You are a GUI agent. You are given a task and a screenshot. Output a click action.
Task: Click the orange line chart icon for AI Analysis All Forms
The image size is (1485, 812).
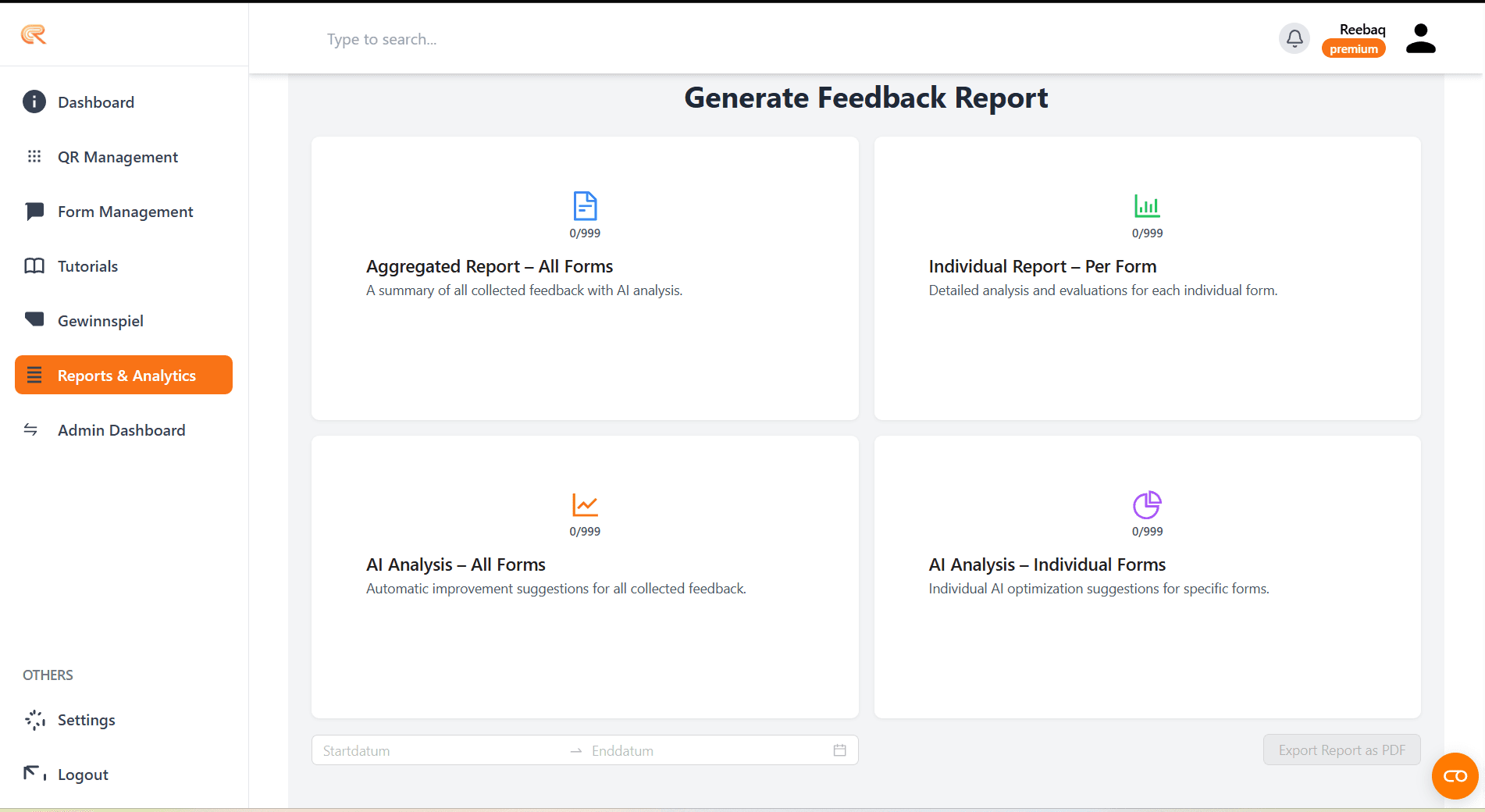coord(585,504)
